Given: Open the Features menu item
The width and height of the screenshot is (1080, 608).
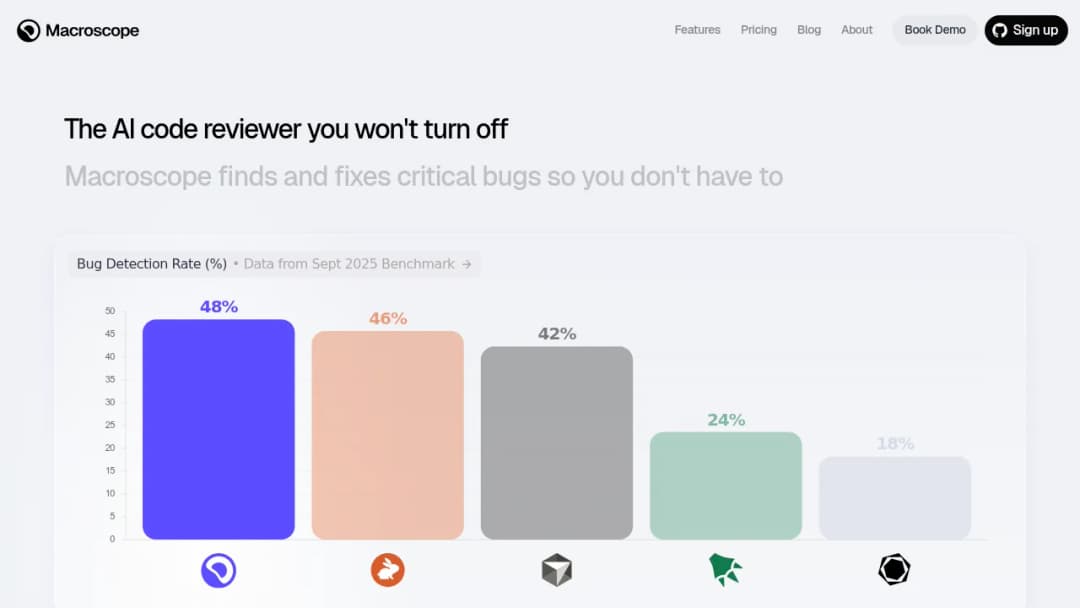Looking at the screenshot, I should point(697,30).
